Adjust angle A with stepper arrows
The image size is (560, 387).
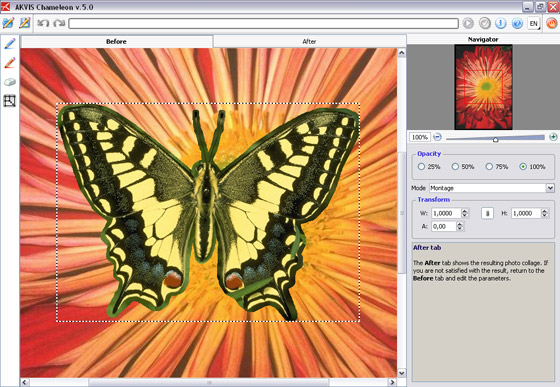click(460, 226)
